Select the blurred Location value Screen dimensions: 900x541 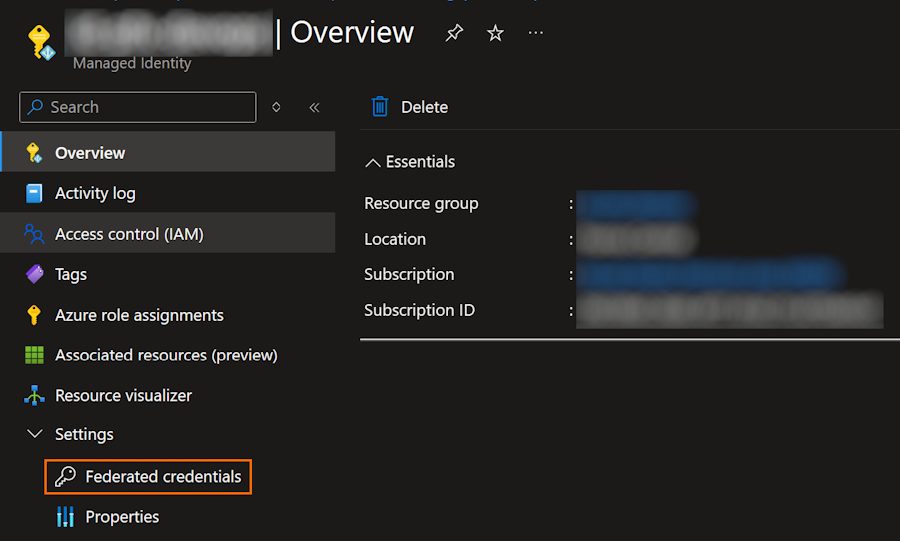tap(636, 239)
